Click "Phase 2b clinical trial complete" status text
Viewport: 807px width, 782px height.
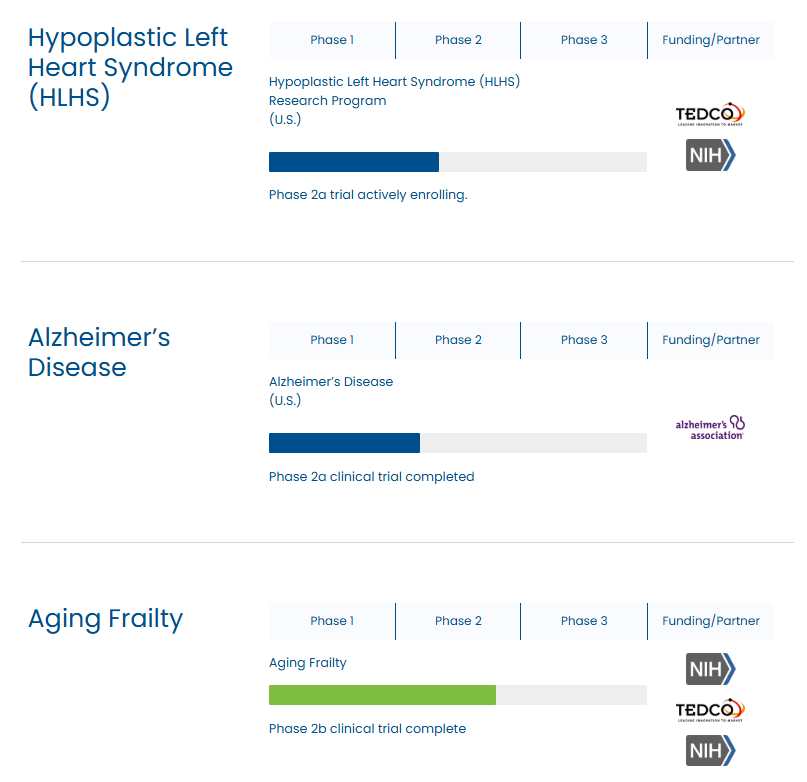[367, 729]
